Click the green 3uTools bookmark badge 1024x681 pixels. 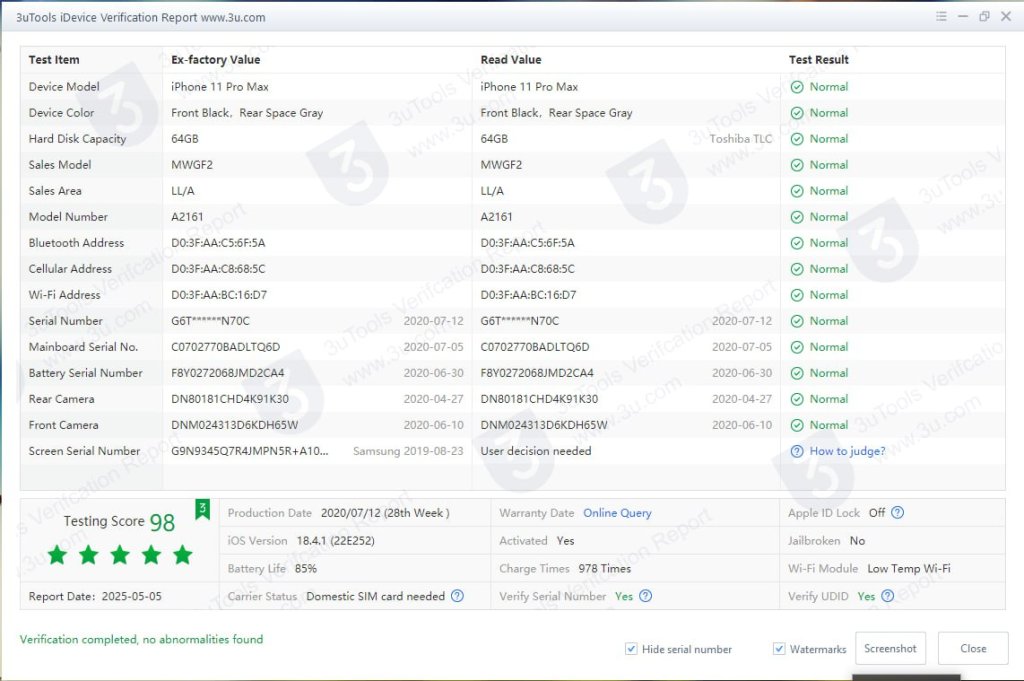click(202, 509)
